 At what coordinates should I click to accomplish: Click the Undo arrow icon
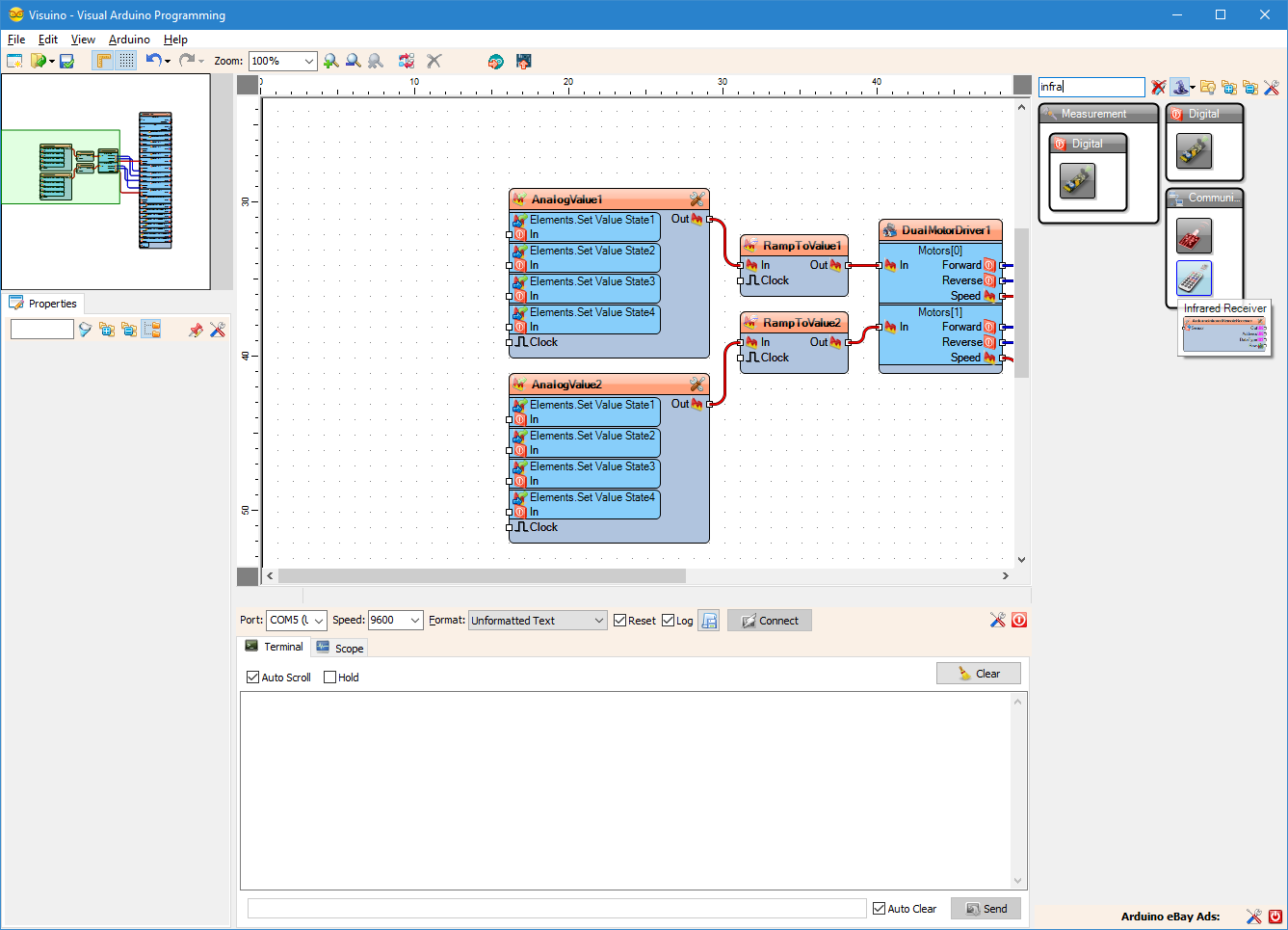point(153,61)
